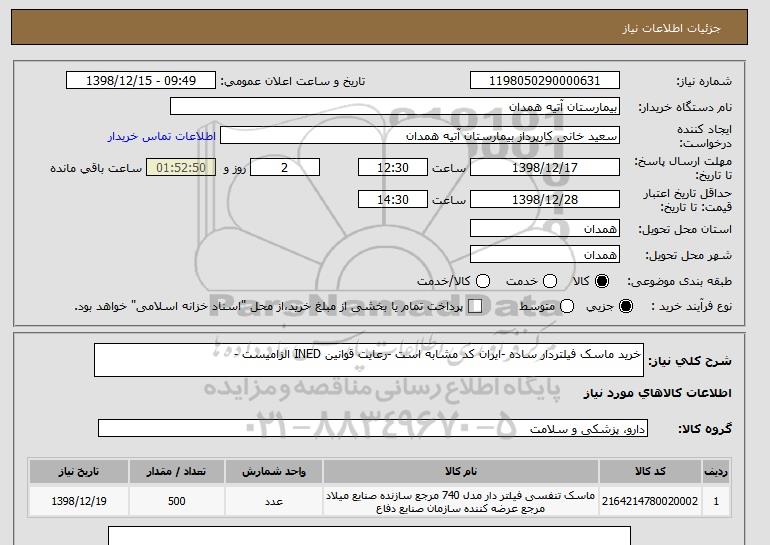Click the response deadline time 12:30
The image size is (770, 545).
point(393,167)
